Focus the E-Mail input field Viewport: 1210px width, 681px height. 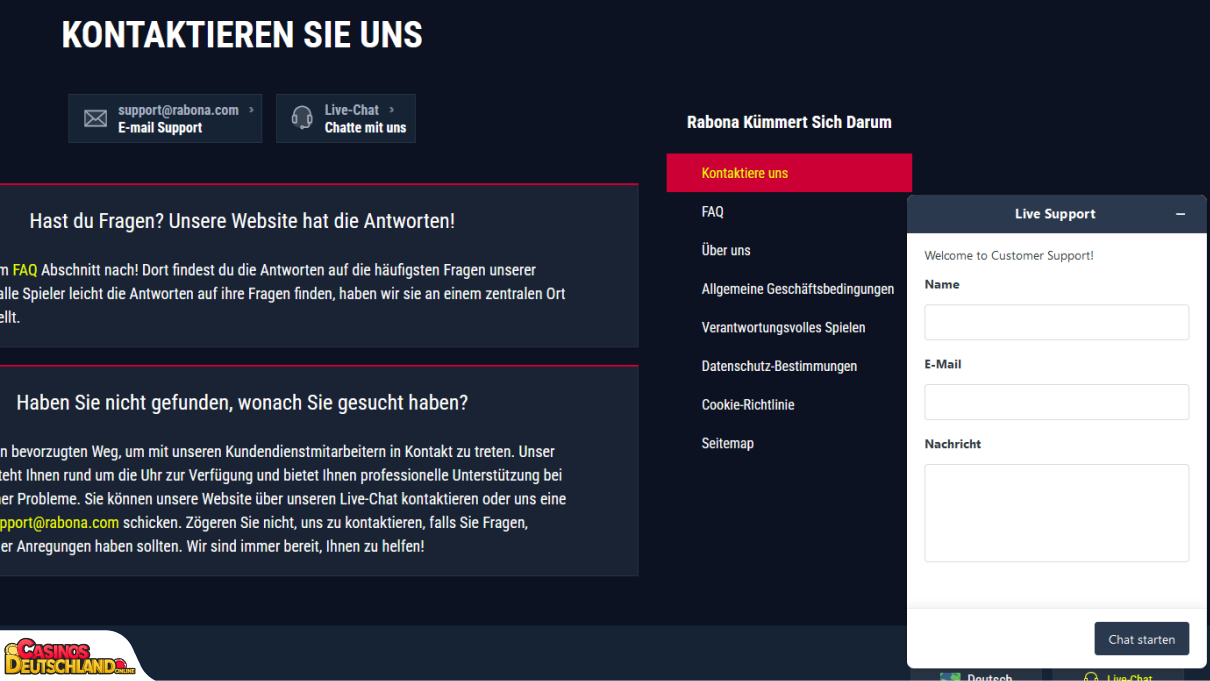(x=1056, y=402)
